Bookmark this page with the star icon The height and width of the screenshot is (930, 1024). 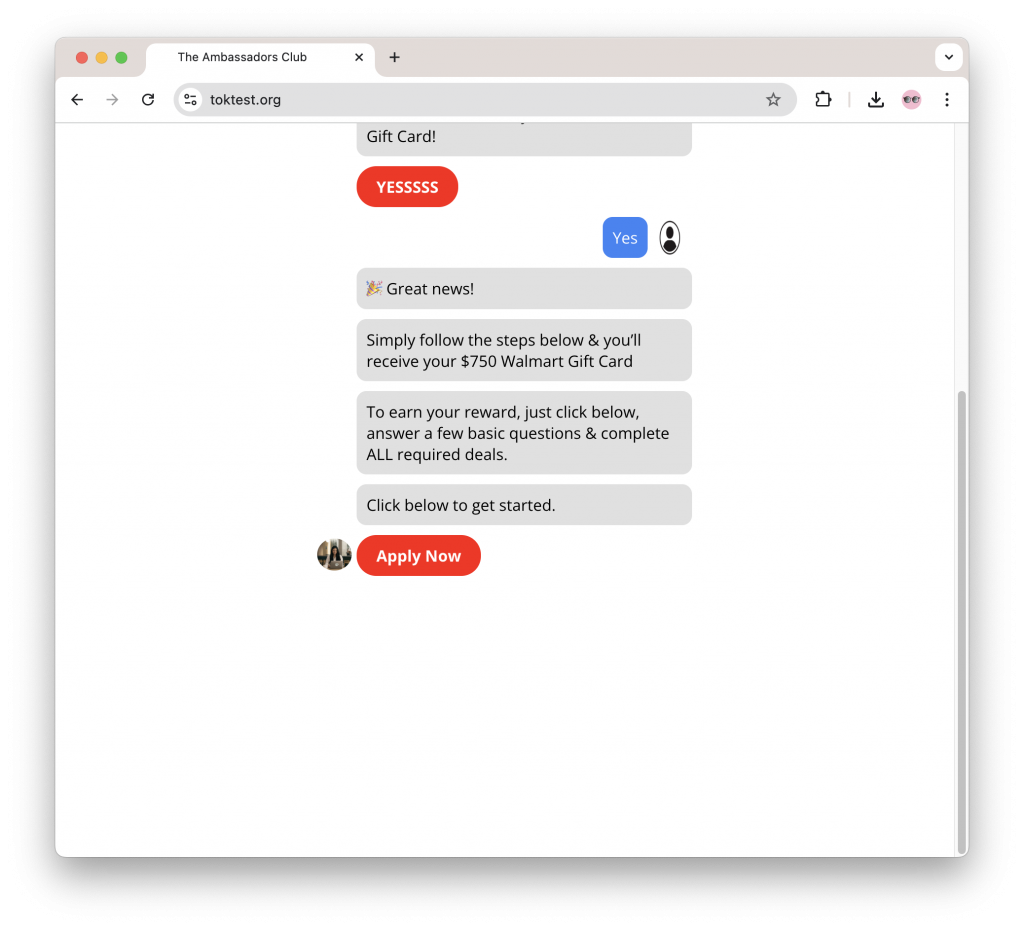coord(773,99)
